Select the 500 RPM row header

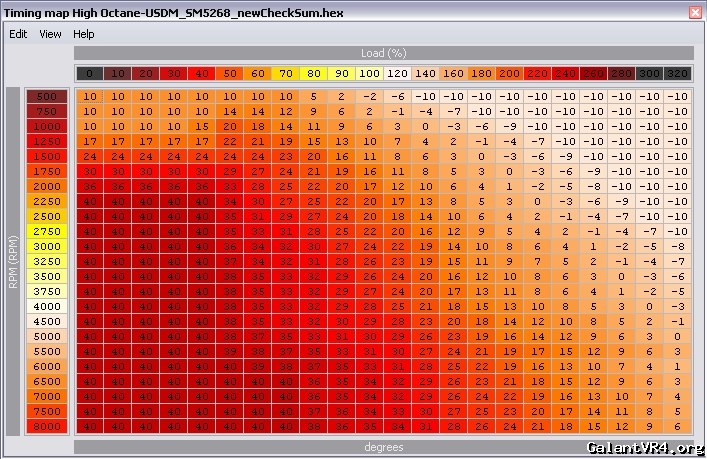coord(47,97)
